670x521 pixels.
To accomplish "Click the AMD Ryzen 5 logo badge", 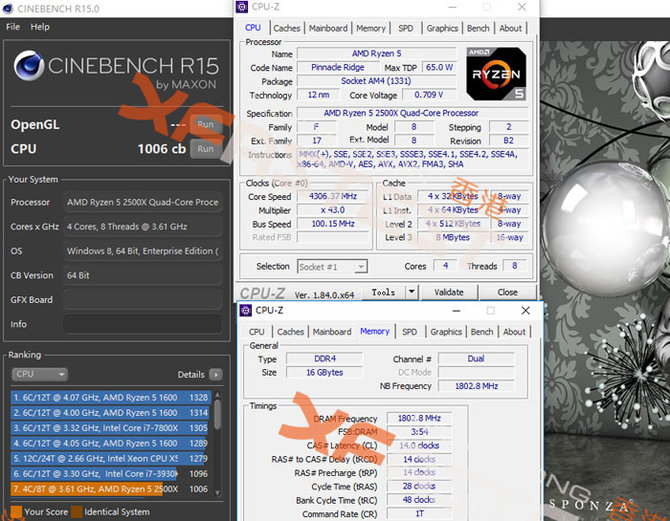I will pos(496,74).
